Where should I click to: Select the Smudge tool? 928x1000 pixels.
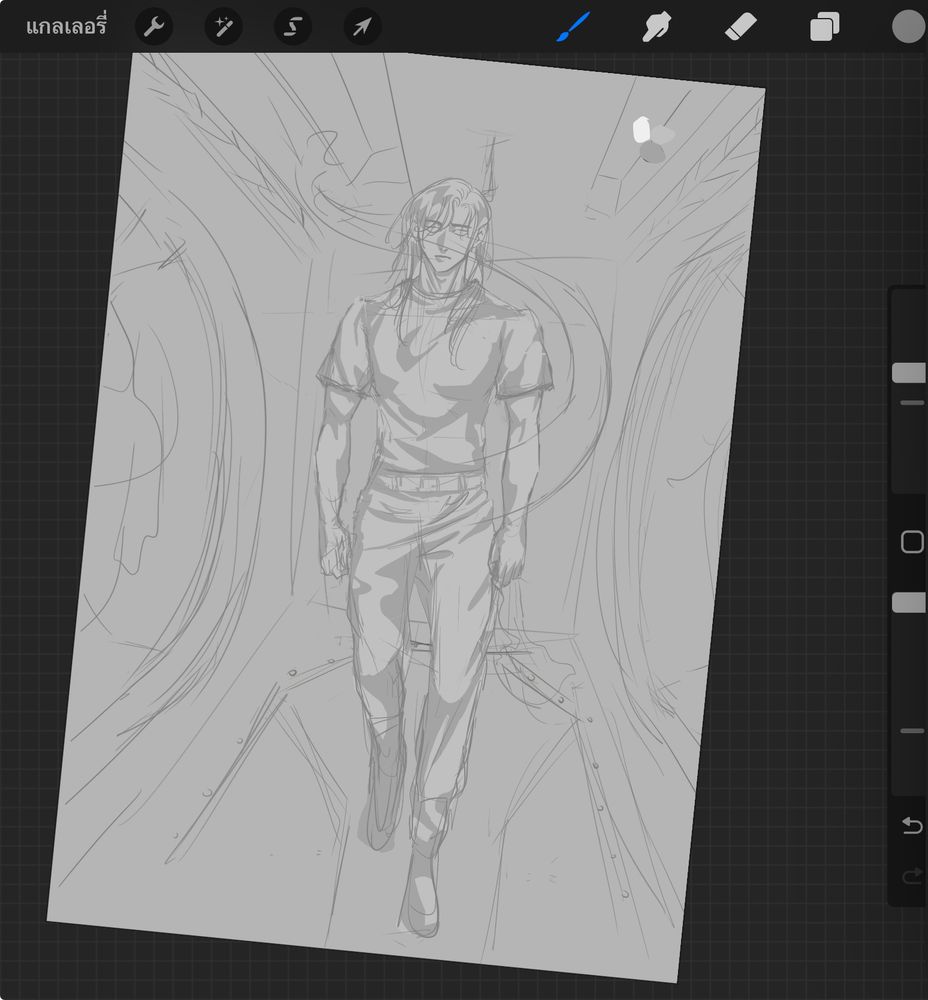pos(656,27)
